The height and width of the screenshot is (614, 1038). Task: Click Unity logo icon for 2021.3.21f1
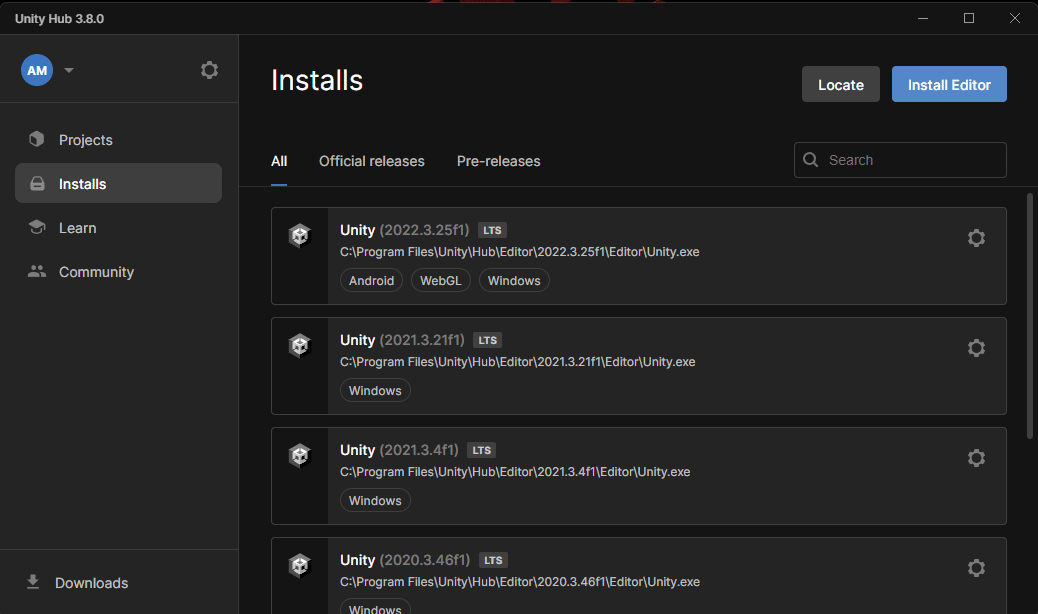(x=300, y=345)
